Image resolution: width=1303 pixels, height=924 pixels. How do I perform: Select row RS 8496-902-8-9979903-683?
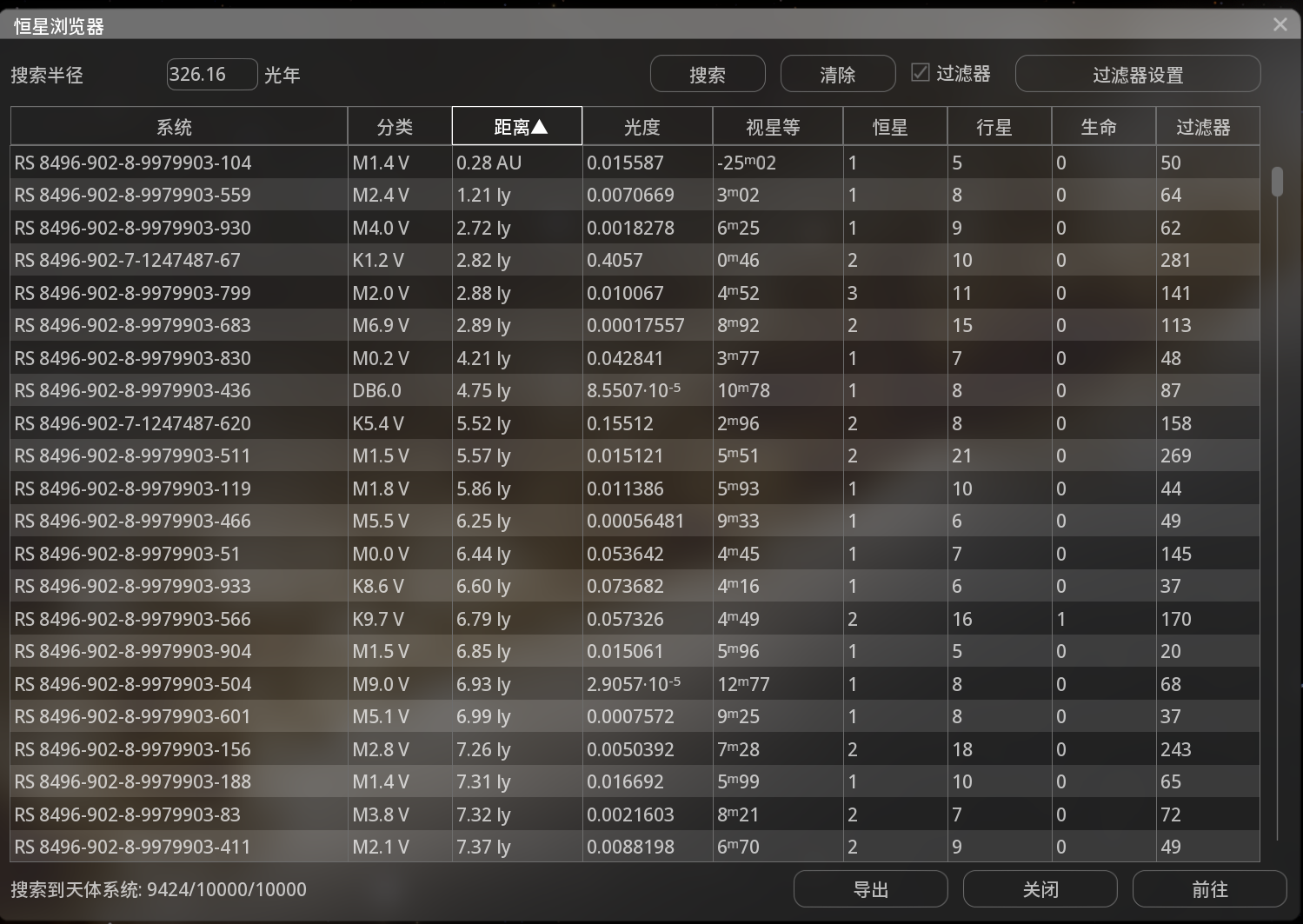point(635,325)
